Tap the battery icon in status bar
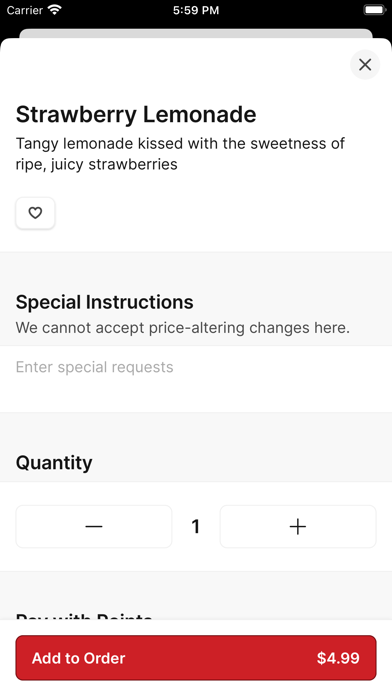The width and height of the screenshot is (392, 696). 375,10
